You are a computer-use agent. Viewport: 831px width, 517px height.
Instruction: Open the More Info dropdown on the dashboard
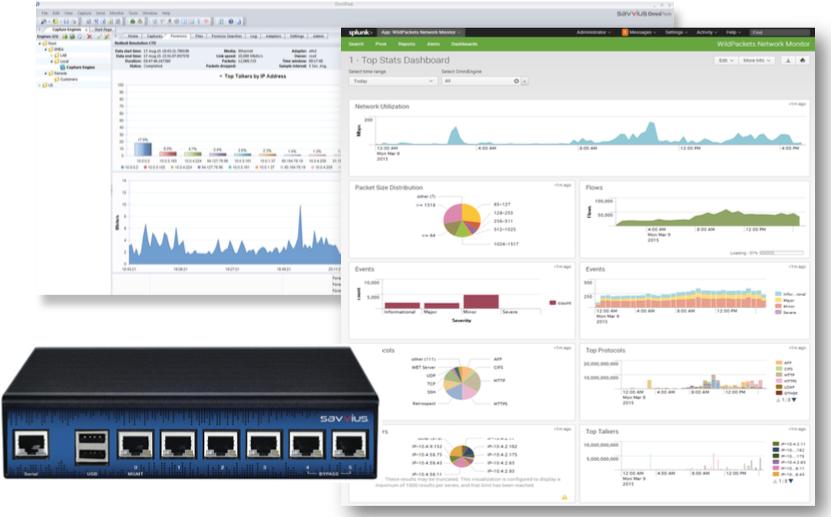click(x=756, y=60)
